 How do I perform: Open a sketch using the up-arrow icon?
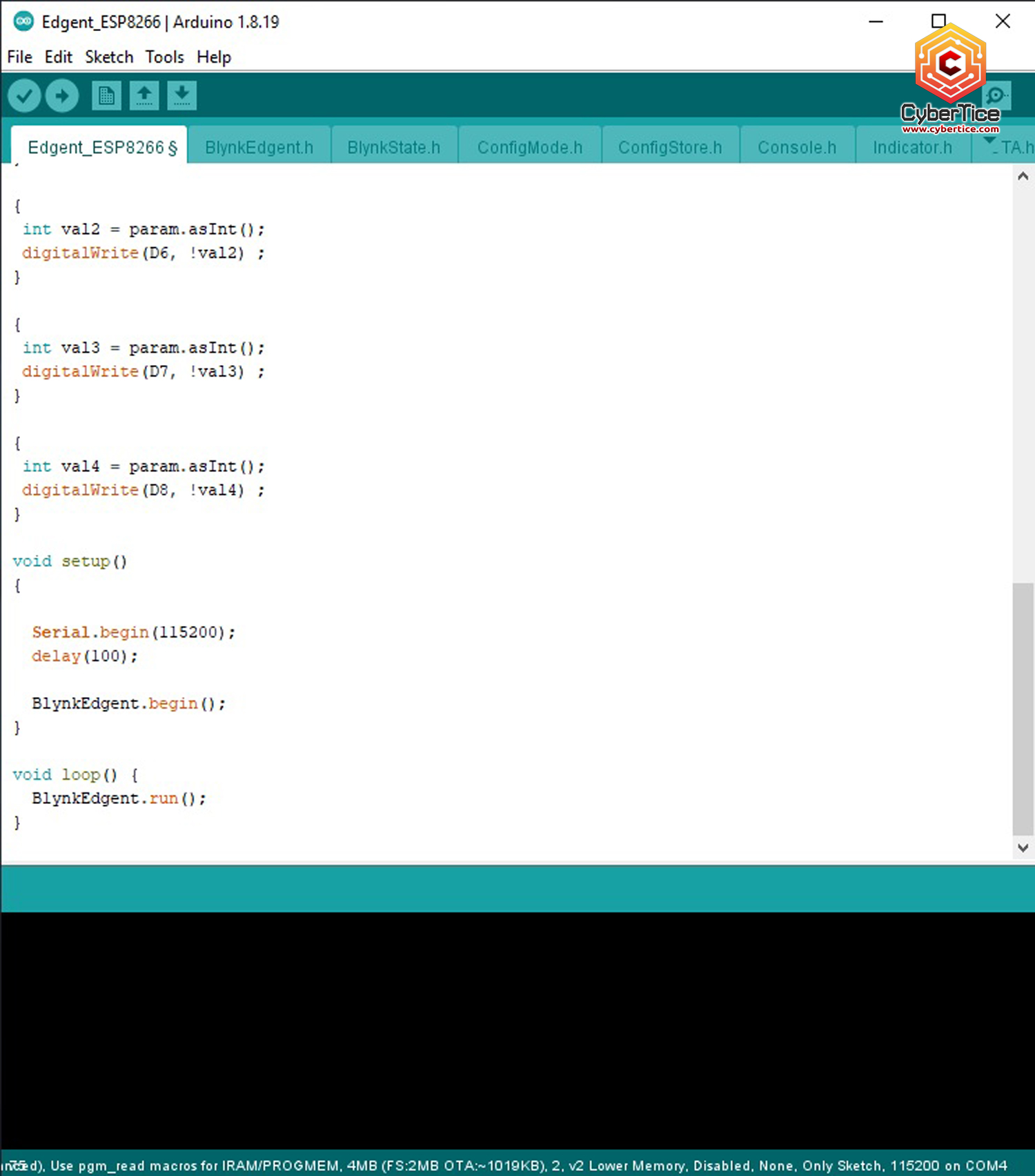click(144, 96)
